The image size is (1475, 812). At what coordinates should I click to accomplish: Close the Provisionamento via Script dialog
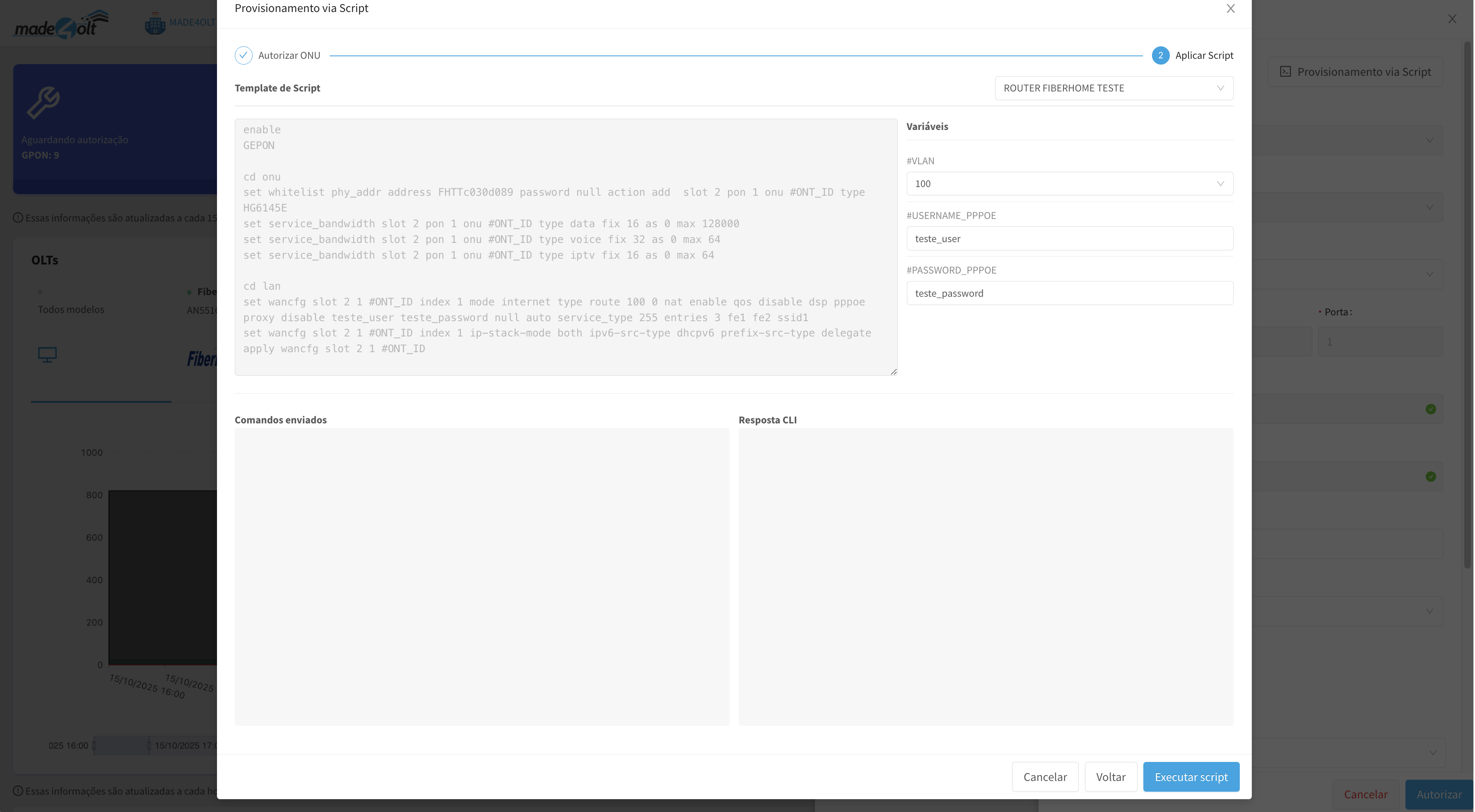[1231, 9]
